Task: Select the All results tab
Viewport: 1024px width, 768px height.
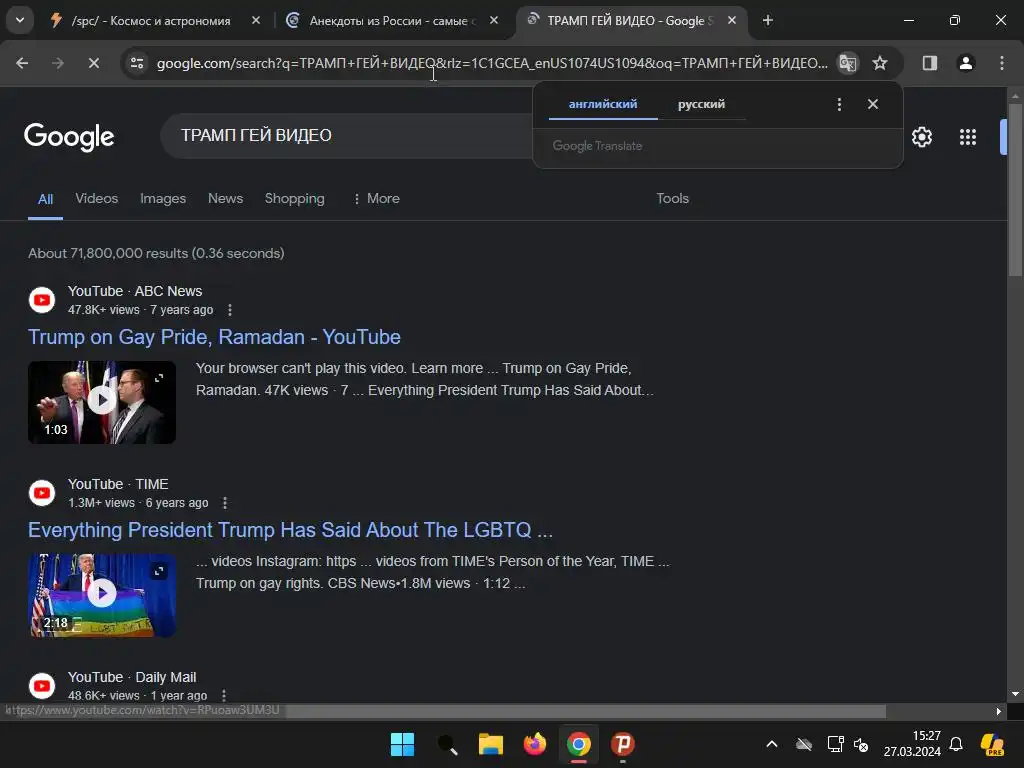Action: [45, 199]
